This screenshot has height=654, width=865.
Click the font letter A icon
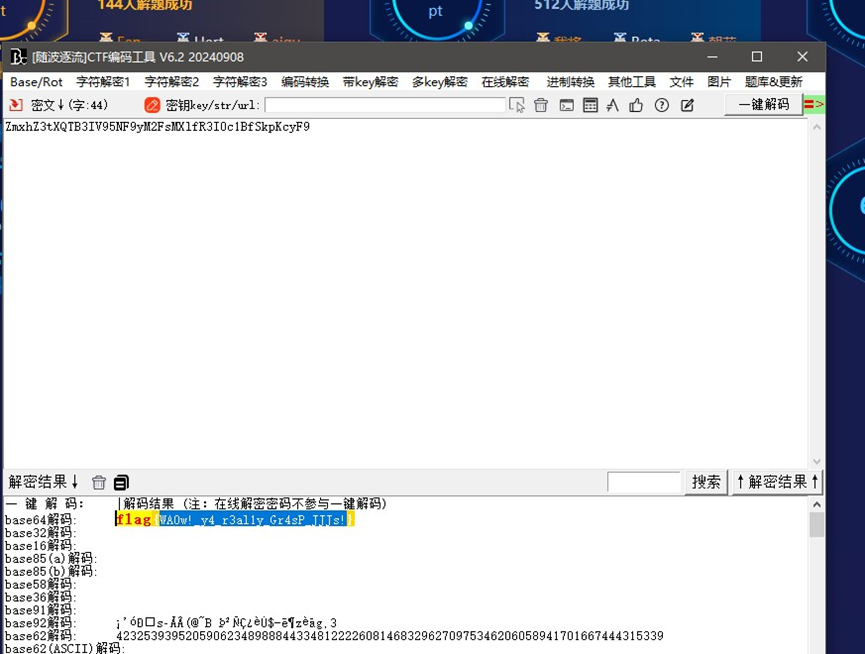612,105
